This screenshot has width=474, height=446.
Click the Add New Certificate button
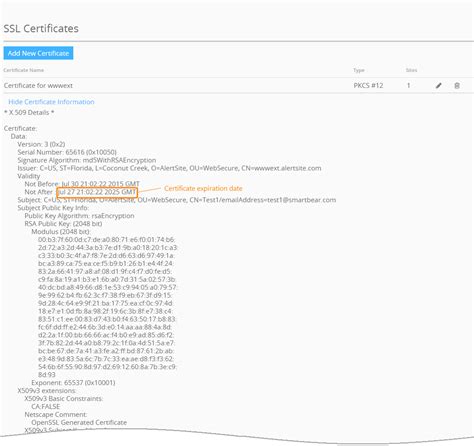click(x=38, y=53)
